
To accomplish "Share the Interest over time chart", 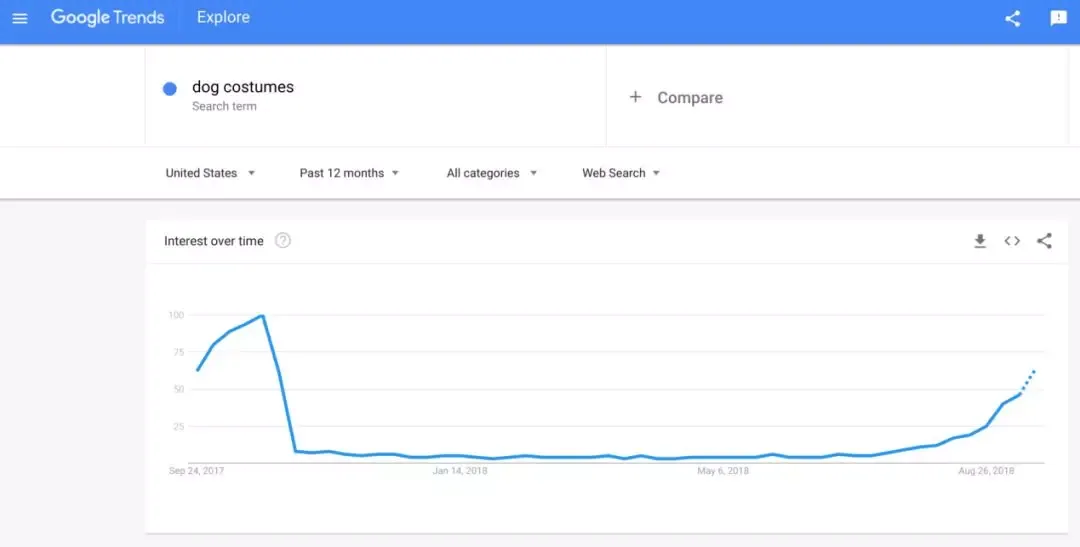I will [1044, 240].
